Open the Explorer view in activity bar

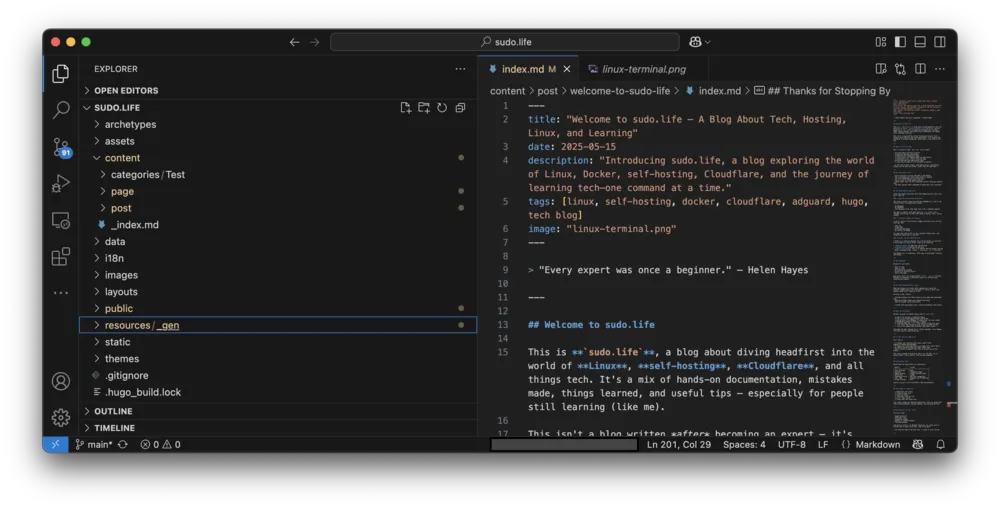click(x=61, y=73)
